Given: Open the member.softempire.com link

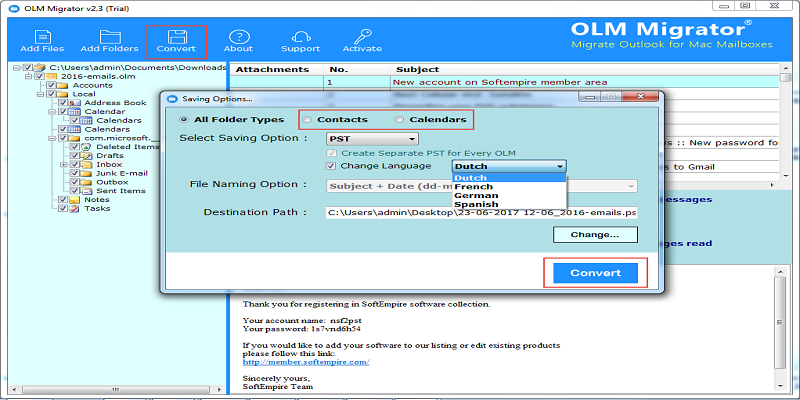Looking at the screenshot, I should [x=306, y=362].
